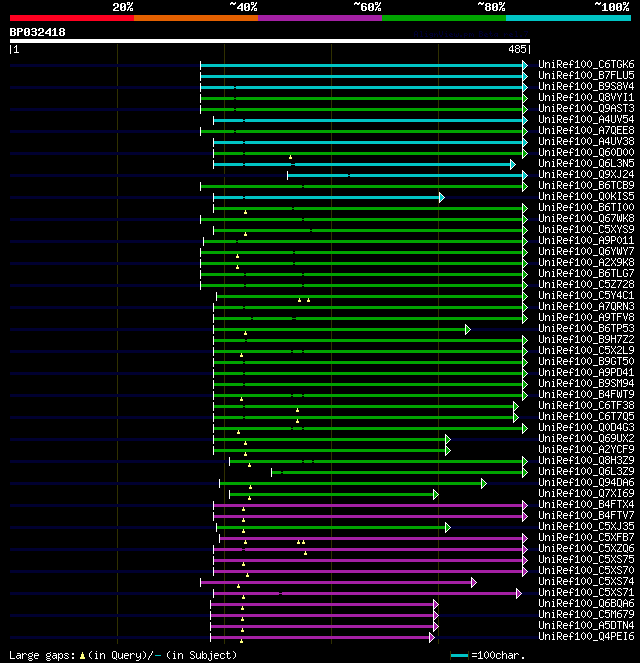Select the UniRef100_Q8H3Z9 label

point(586,460)
